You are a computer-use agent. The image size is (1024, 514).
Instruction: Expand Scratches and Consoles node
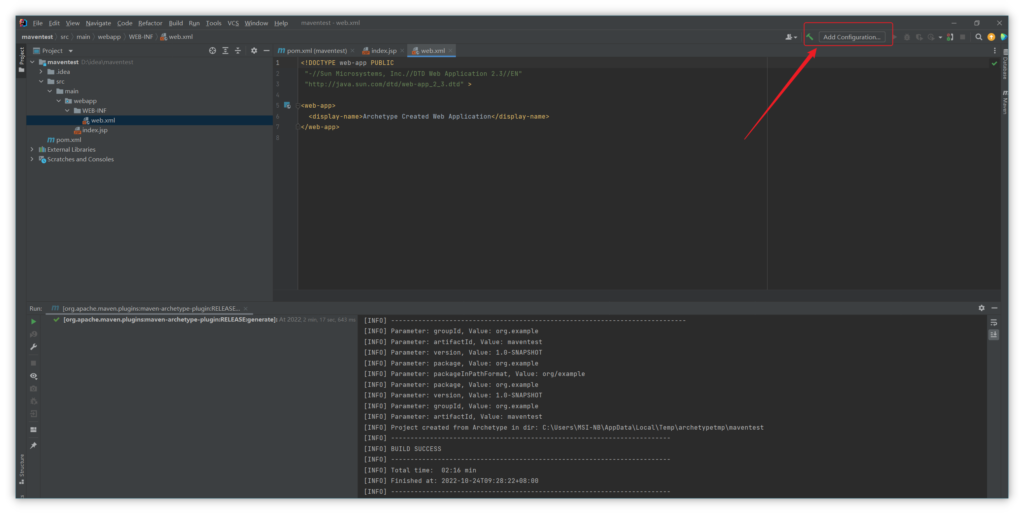pos(32,159)
